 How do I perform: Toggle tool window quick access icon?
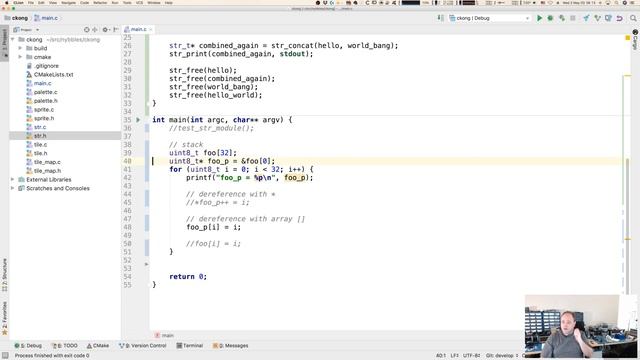(x=4, y=356)
